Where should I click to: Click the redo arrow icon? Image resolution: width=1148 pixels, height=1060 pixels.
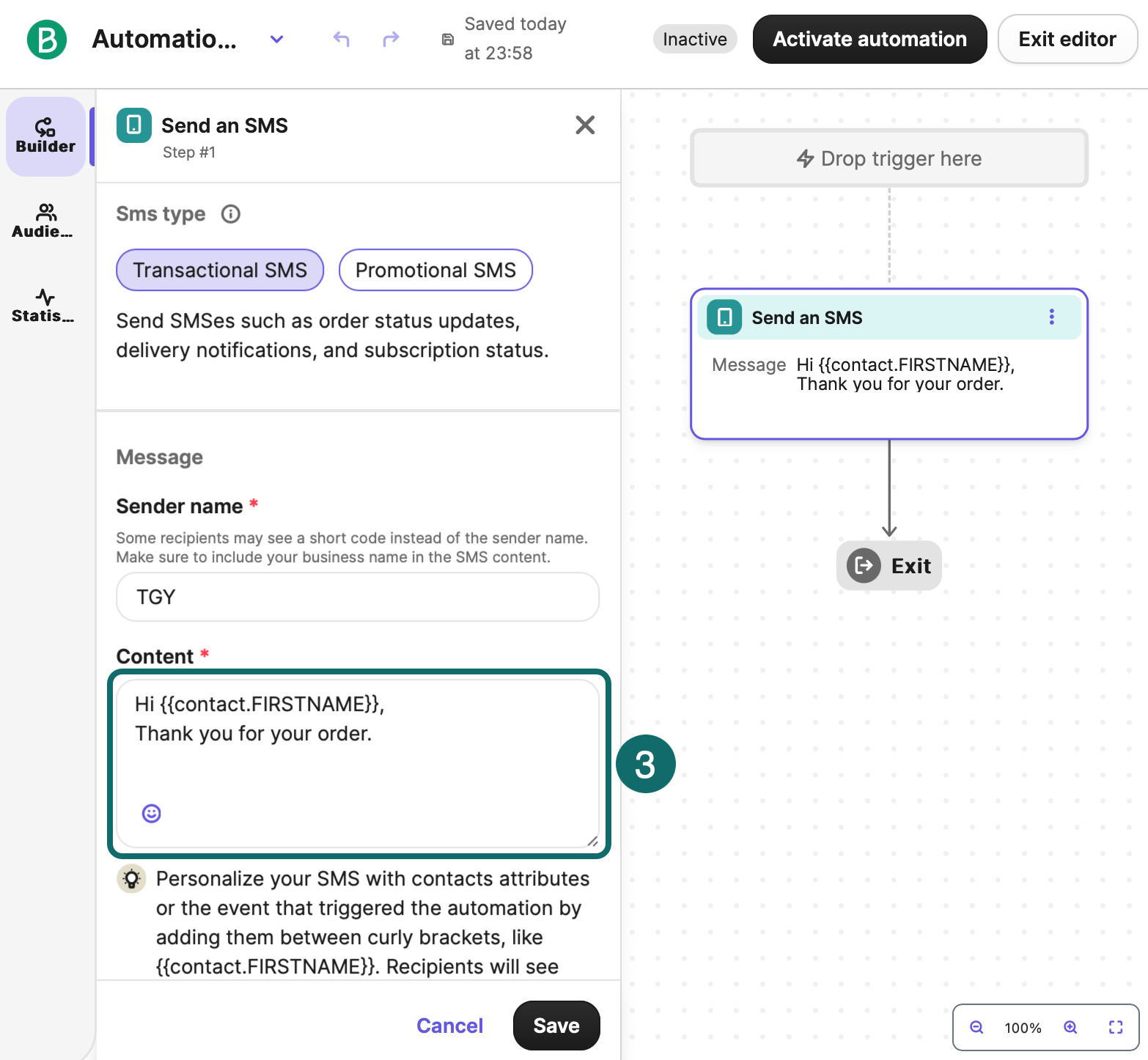(x=391, y=39)
